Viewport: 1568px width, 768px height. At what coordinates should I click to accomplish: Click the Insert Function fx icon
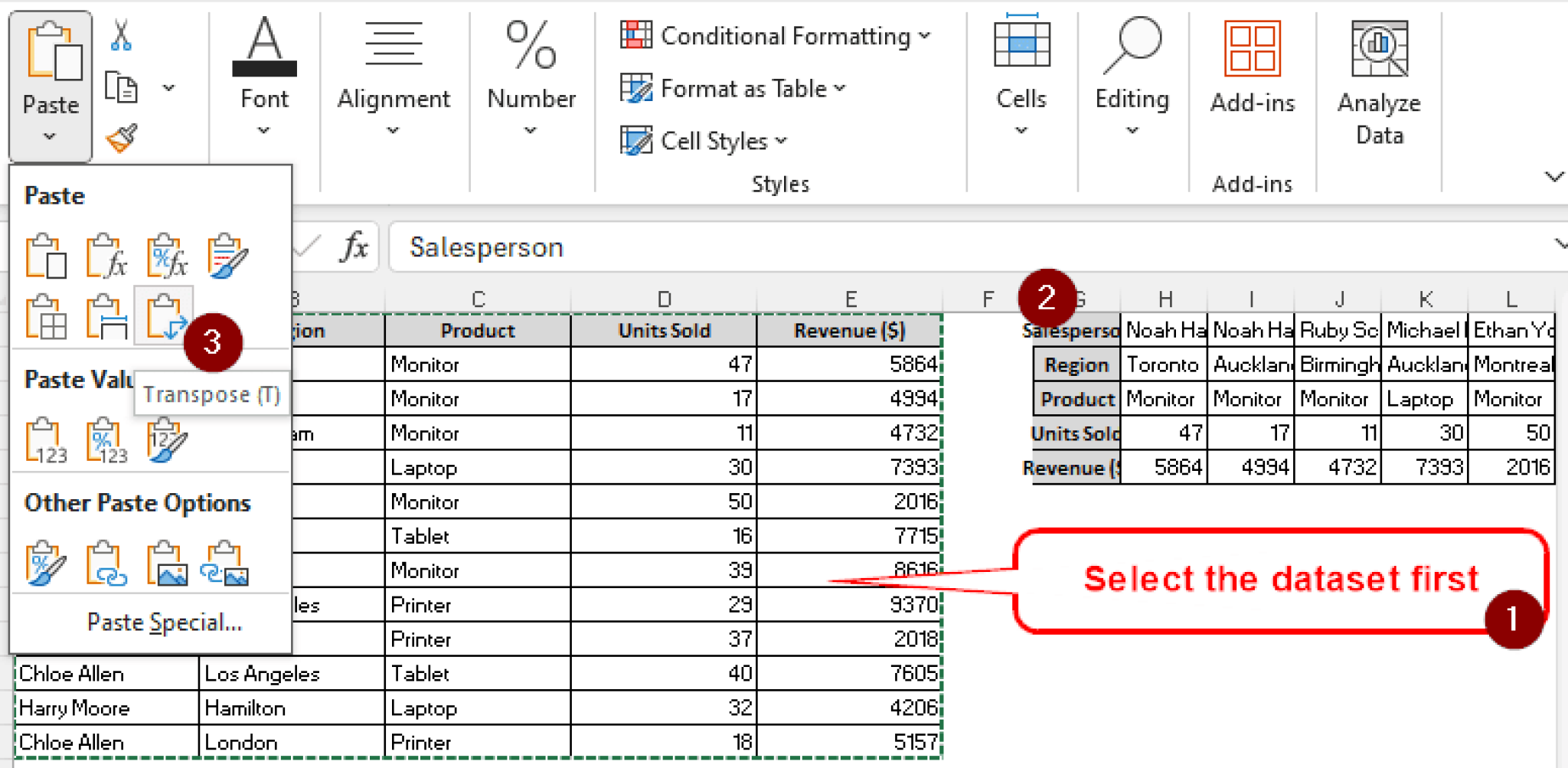[354, 247]
